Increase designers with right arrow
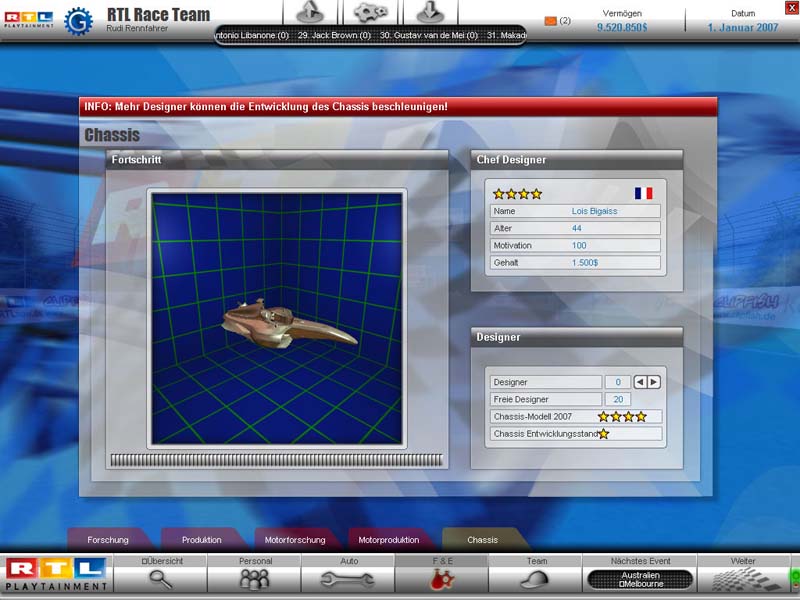 coord(654,382)
